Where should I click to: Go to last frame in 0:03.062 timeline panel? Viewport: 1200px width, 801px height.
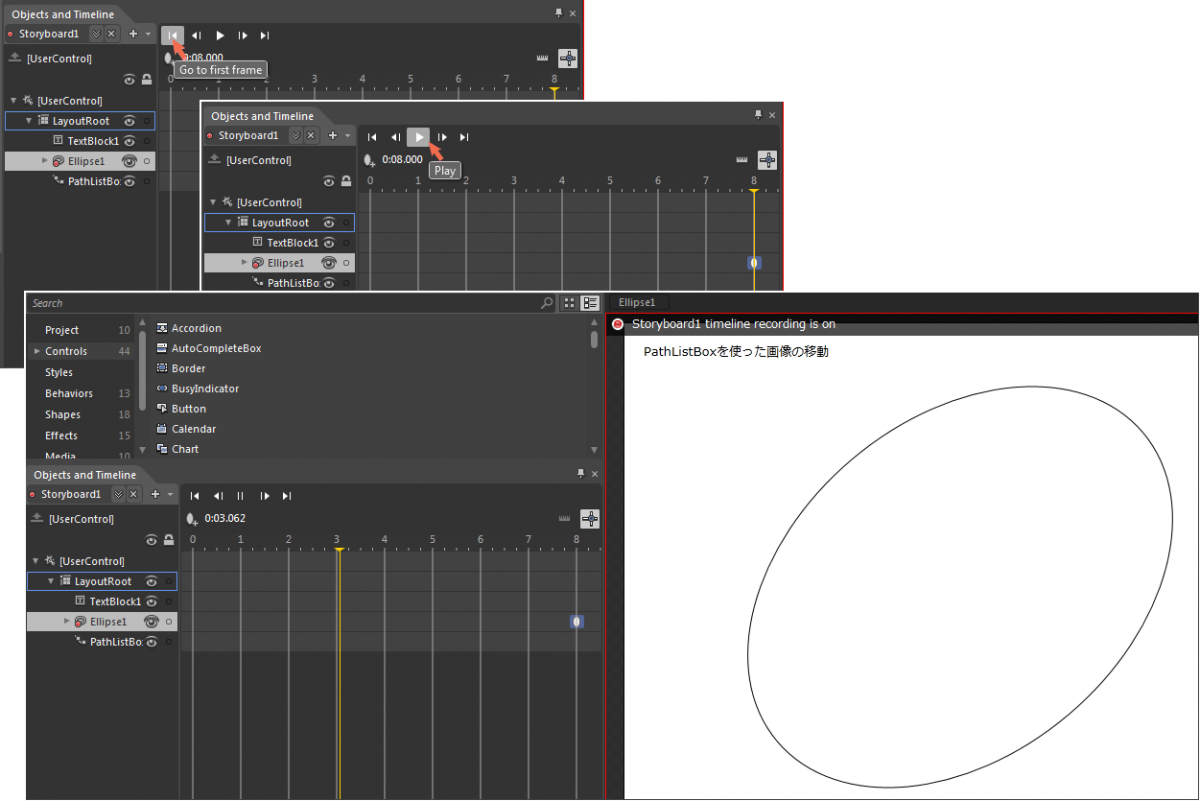(x=287, y=496)
